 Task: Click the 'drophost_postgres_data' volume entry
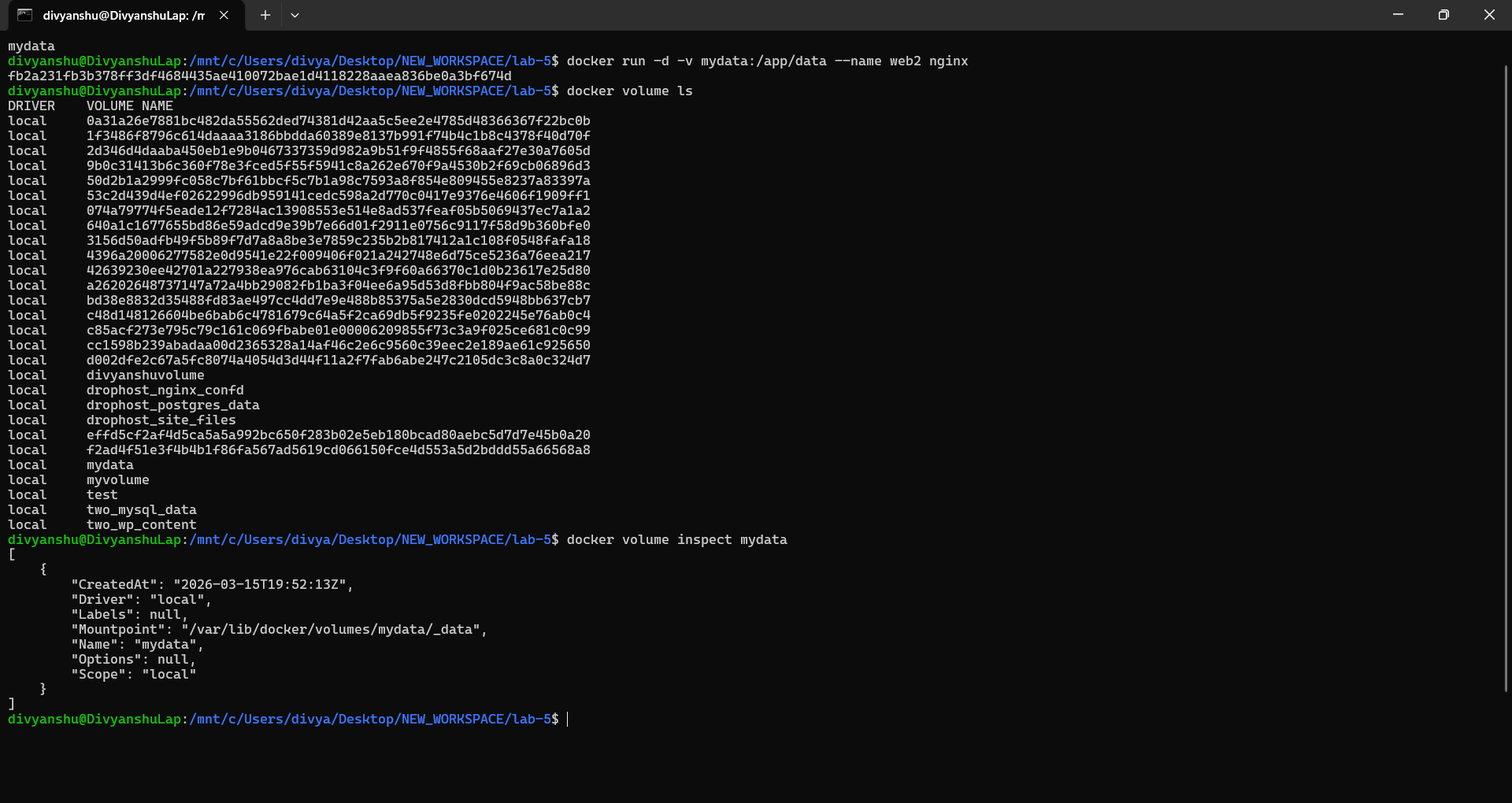(x=172, y=405)
